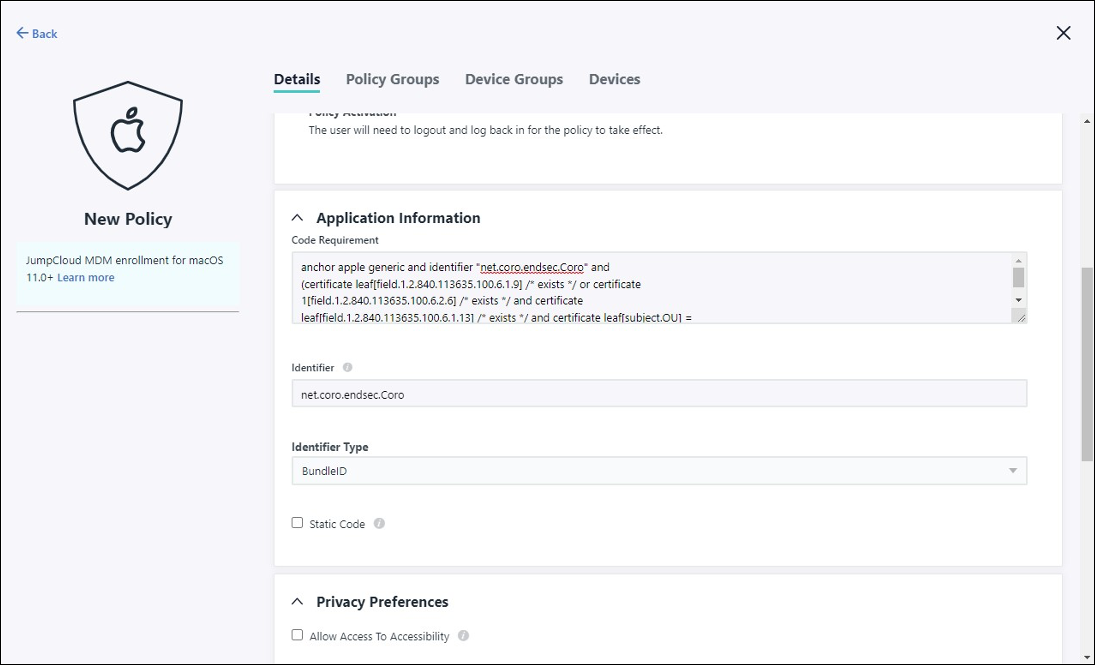The width and height of the screenshot is (1095, 665).
Task: Click info icon beside Allow Access To Accessibility
Action: pyautogui.click(x=463, y=636)
